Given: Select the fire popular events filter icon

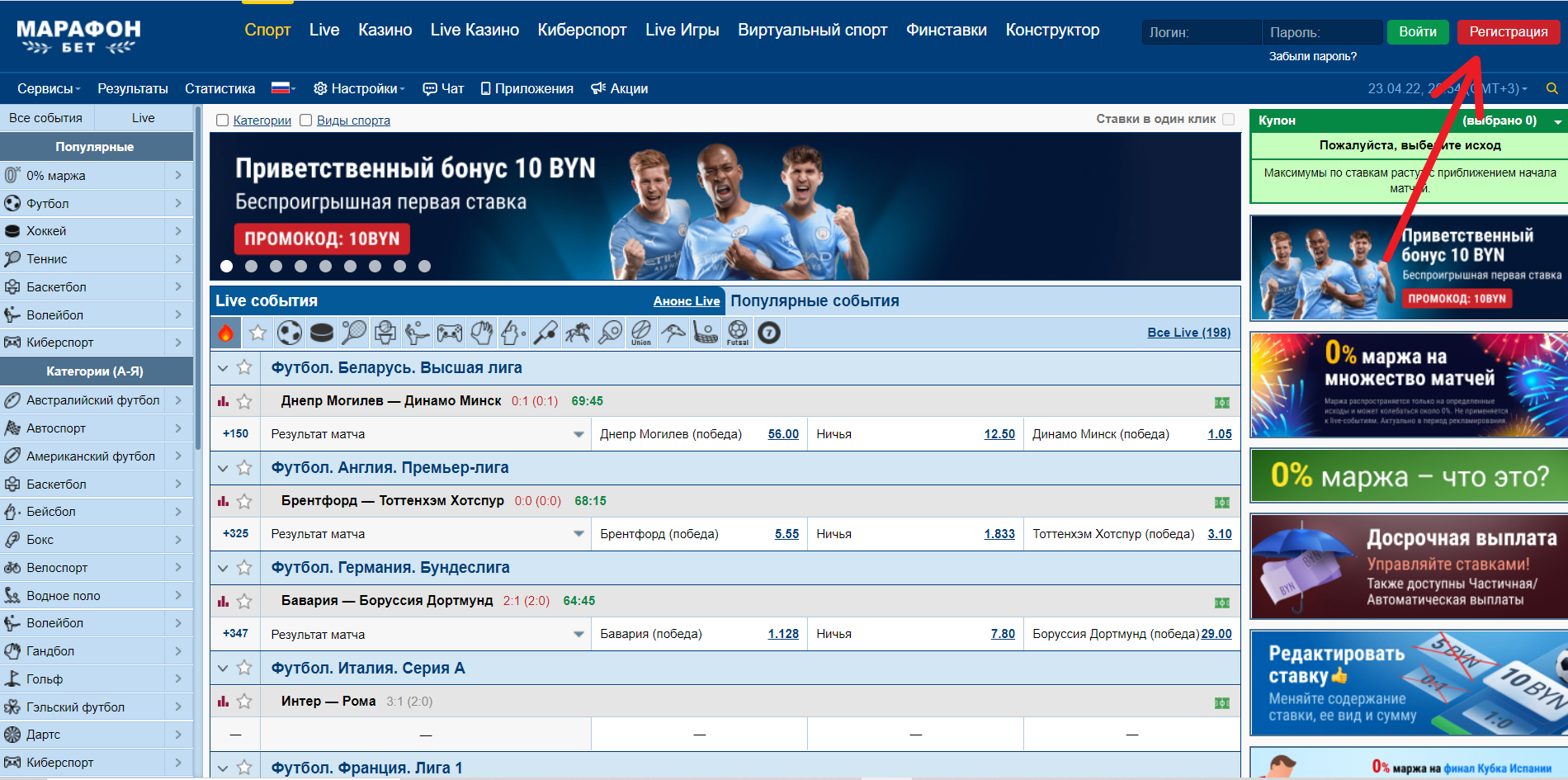Looking at the screenshot, I should [225, 333].
